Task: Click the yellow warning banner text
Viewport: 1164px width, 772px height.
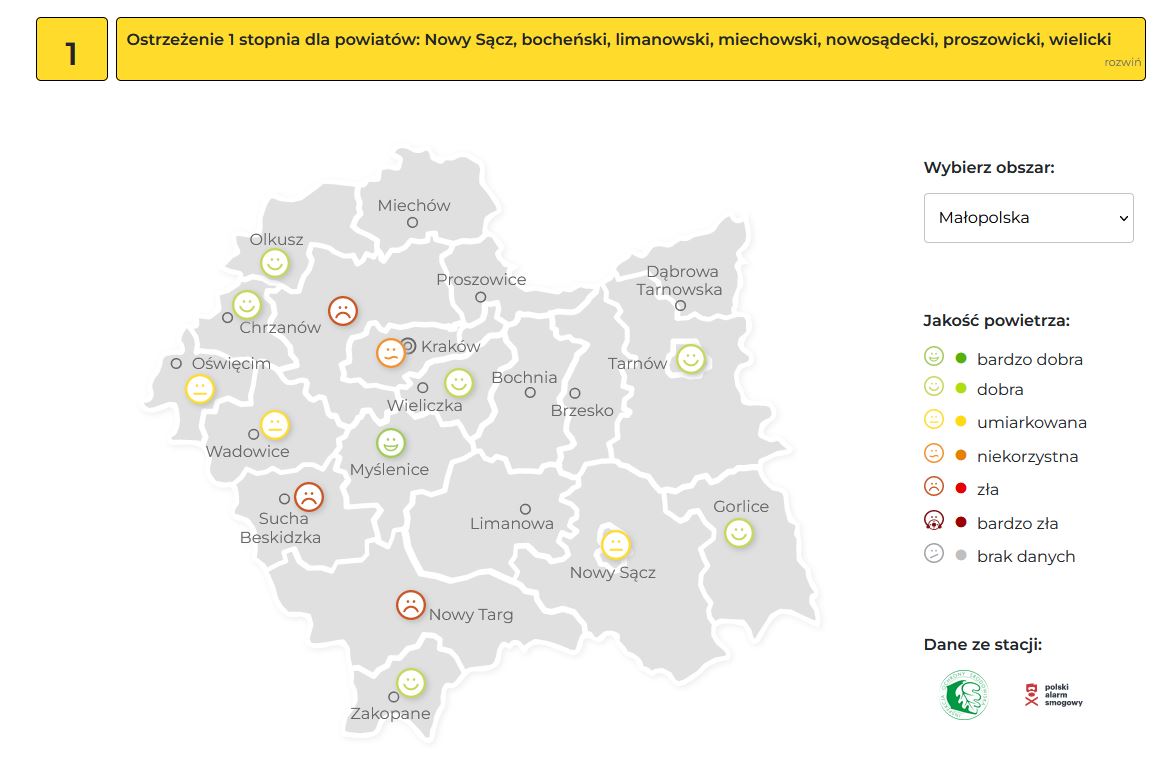Action: (x=618, y=40)
